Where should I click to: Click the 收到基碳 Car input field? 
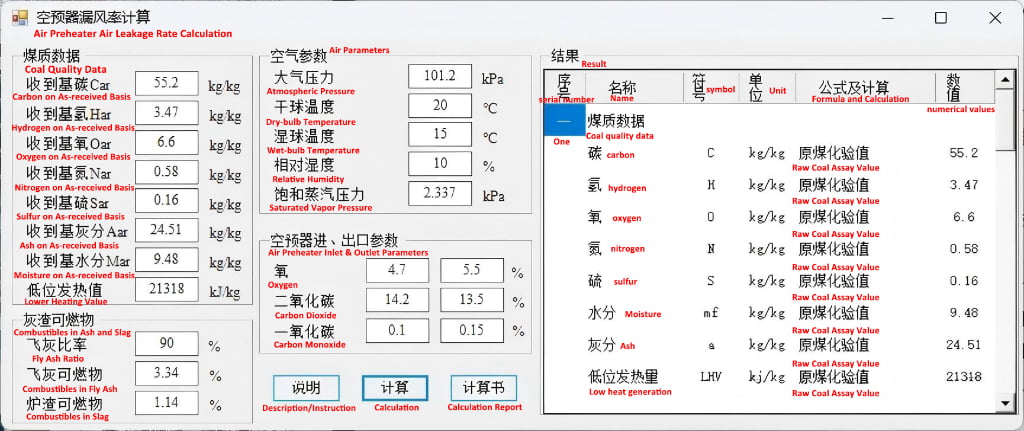click(166, 84)
